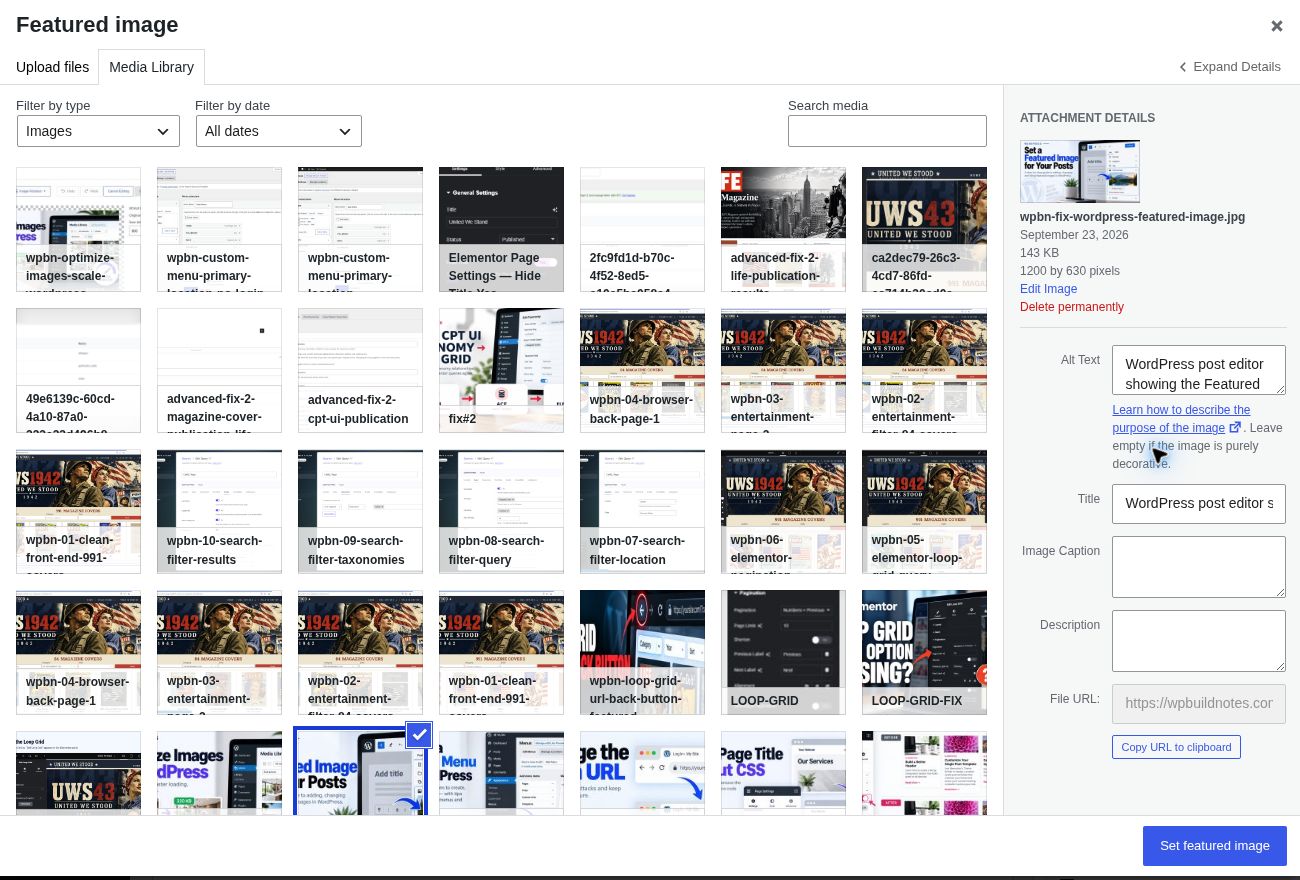Select the wpbn-optimize-images-scale thumbnail
The width and height of the screenshot is (1300, 880).
pyautogui.click(x=78, y=229)
